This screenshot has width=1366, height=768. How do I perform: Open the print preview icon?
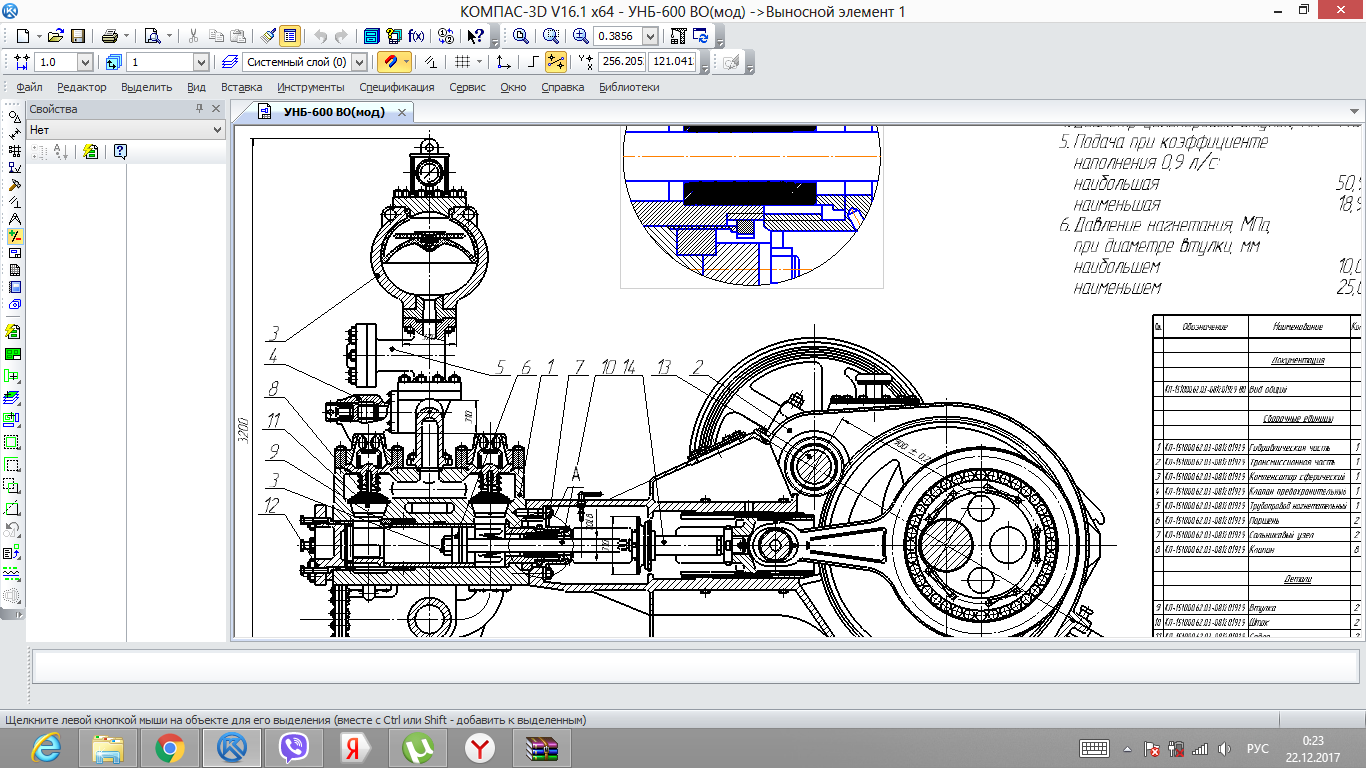point(152,36)
